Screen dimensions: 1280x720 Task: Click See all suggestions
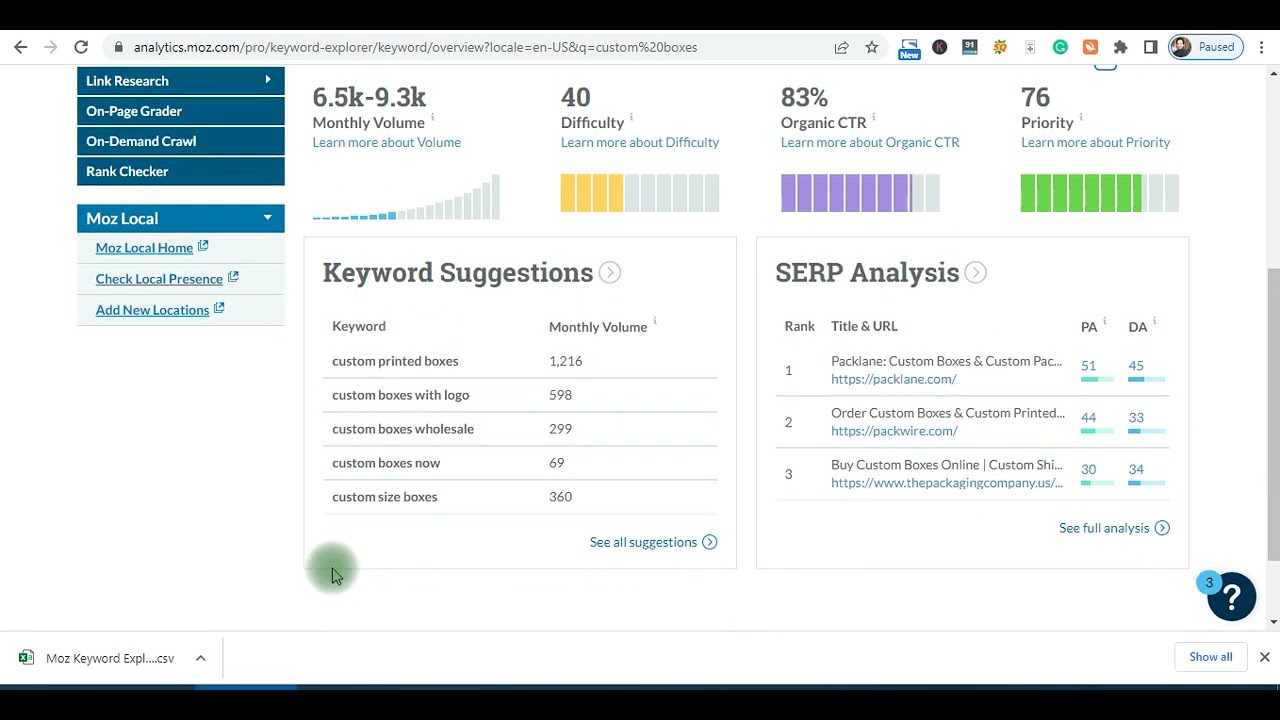tap(653, 542)
